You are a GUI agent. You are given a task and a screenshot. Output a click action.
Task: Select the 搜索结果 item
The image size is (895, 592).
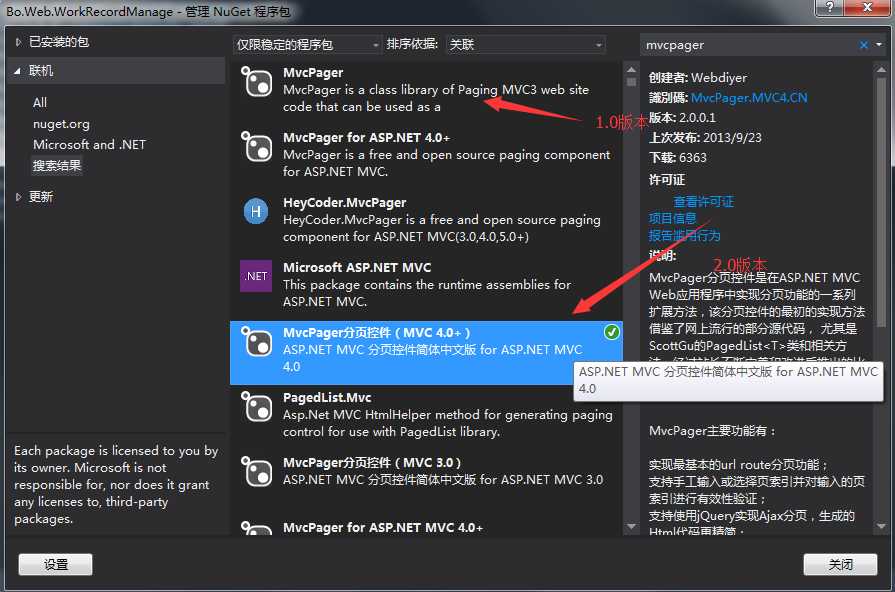[x=57, y=166]
